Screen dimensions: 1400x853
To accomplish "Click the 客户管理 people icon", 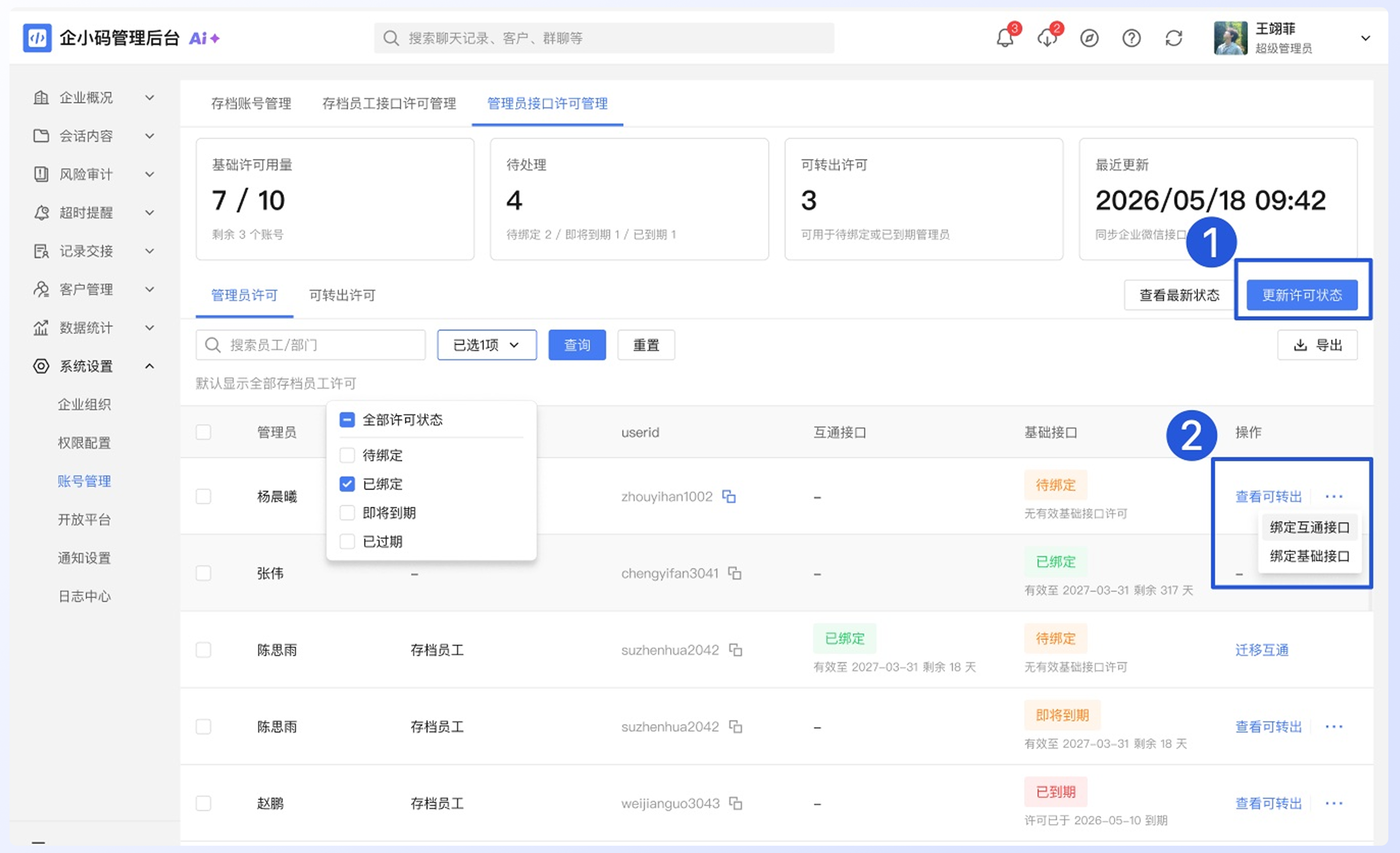I will (x=41, y=289).
